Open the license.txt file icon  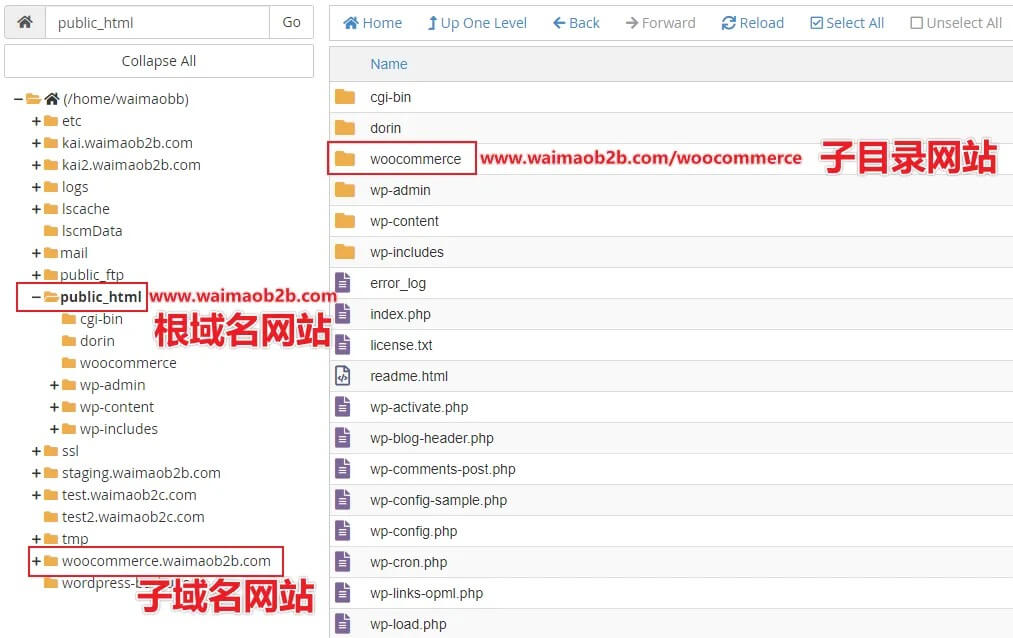click(344, 345)
